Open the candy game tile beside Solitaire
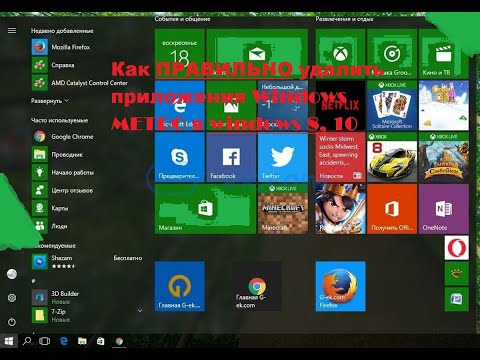Viewport: 480px width, 360px height. [x=444, y=105]
